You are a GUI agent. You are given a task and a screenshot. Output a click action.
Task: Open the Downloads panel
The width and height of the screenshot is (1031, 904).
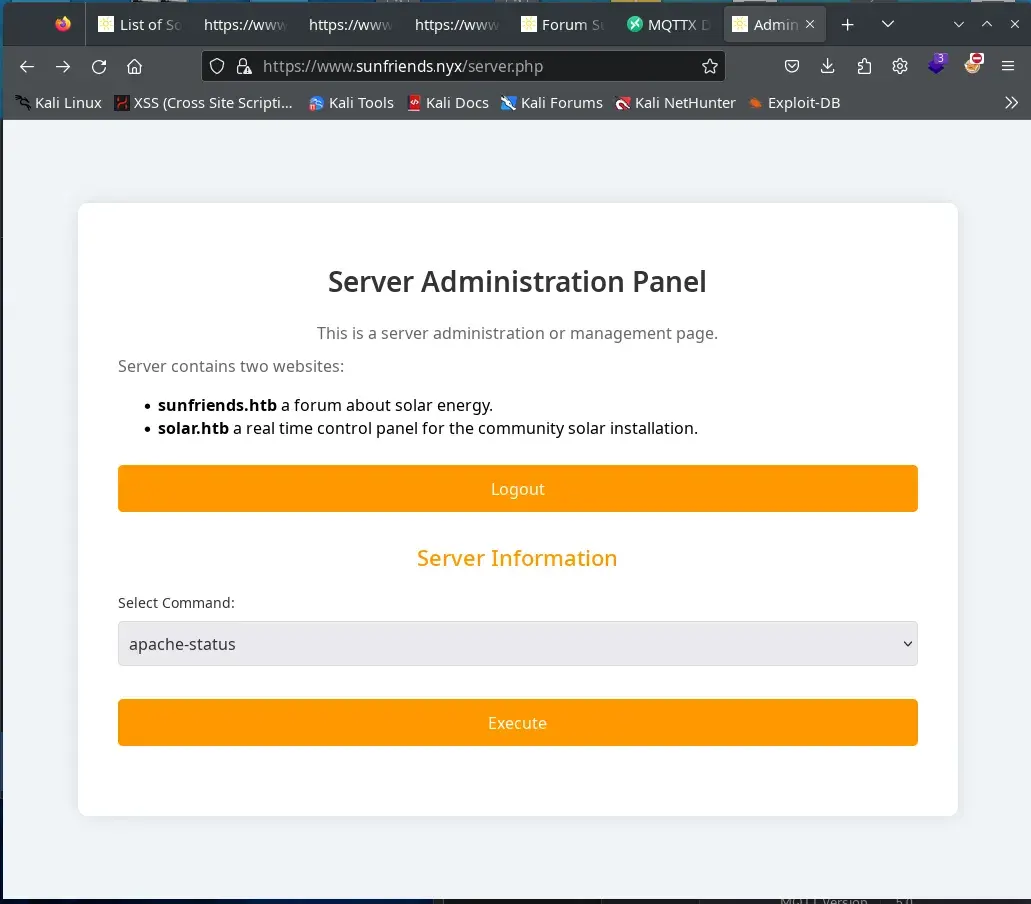(828, 66)
